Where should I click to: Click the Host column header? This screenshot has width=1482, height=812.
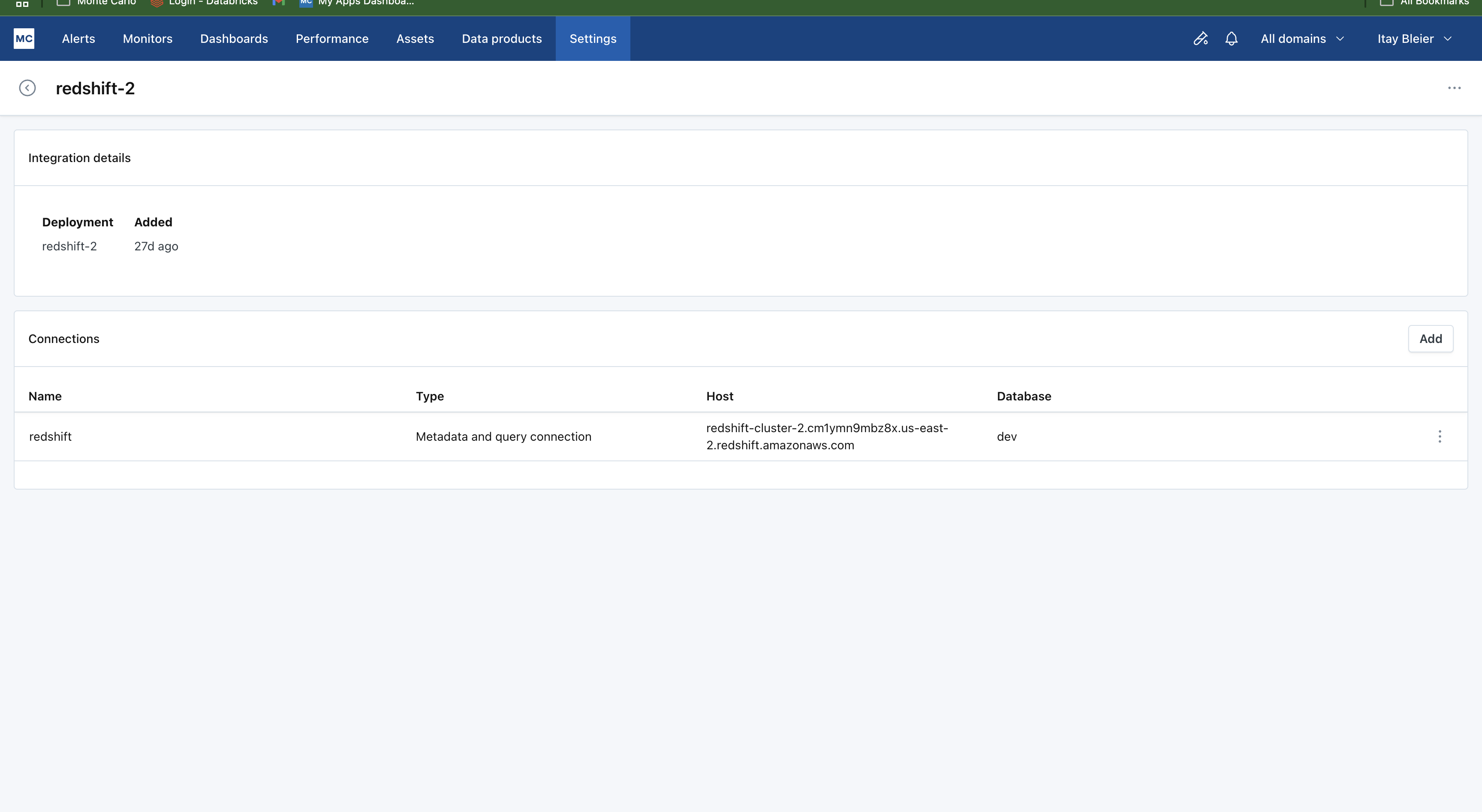720,396
